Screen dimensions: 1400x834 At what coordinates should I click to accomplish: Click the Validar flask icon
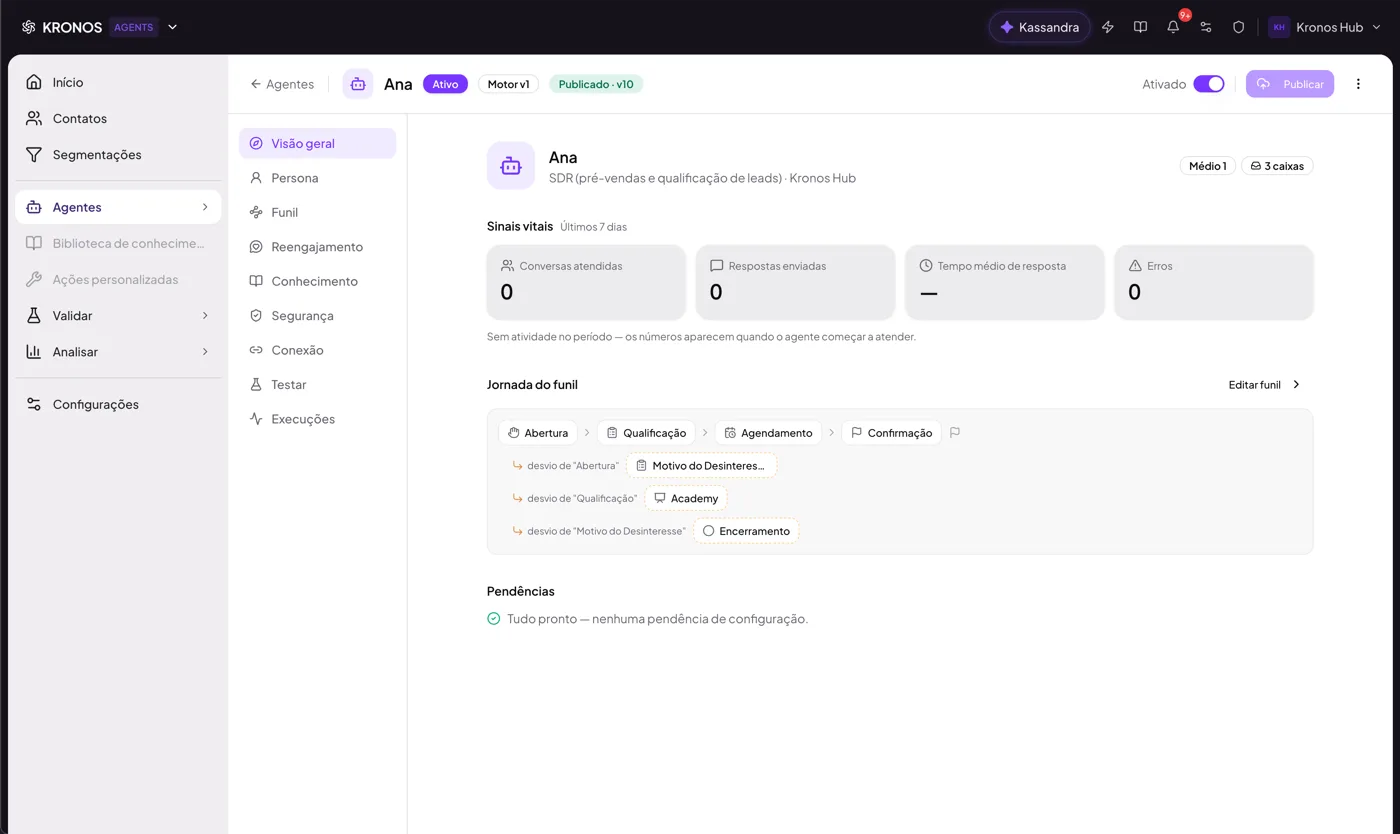34,316
